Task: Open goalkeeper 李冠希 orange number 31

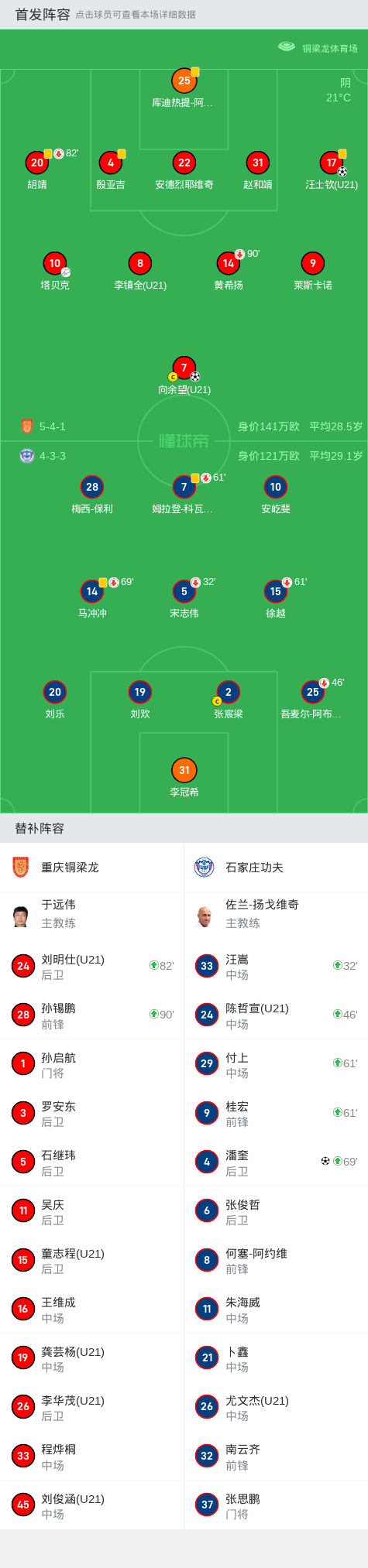Action: pos(184,770)
